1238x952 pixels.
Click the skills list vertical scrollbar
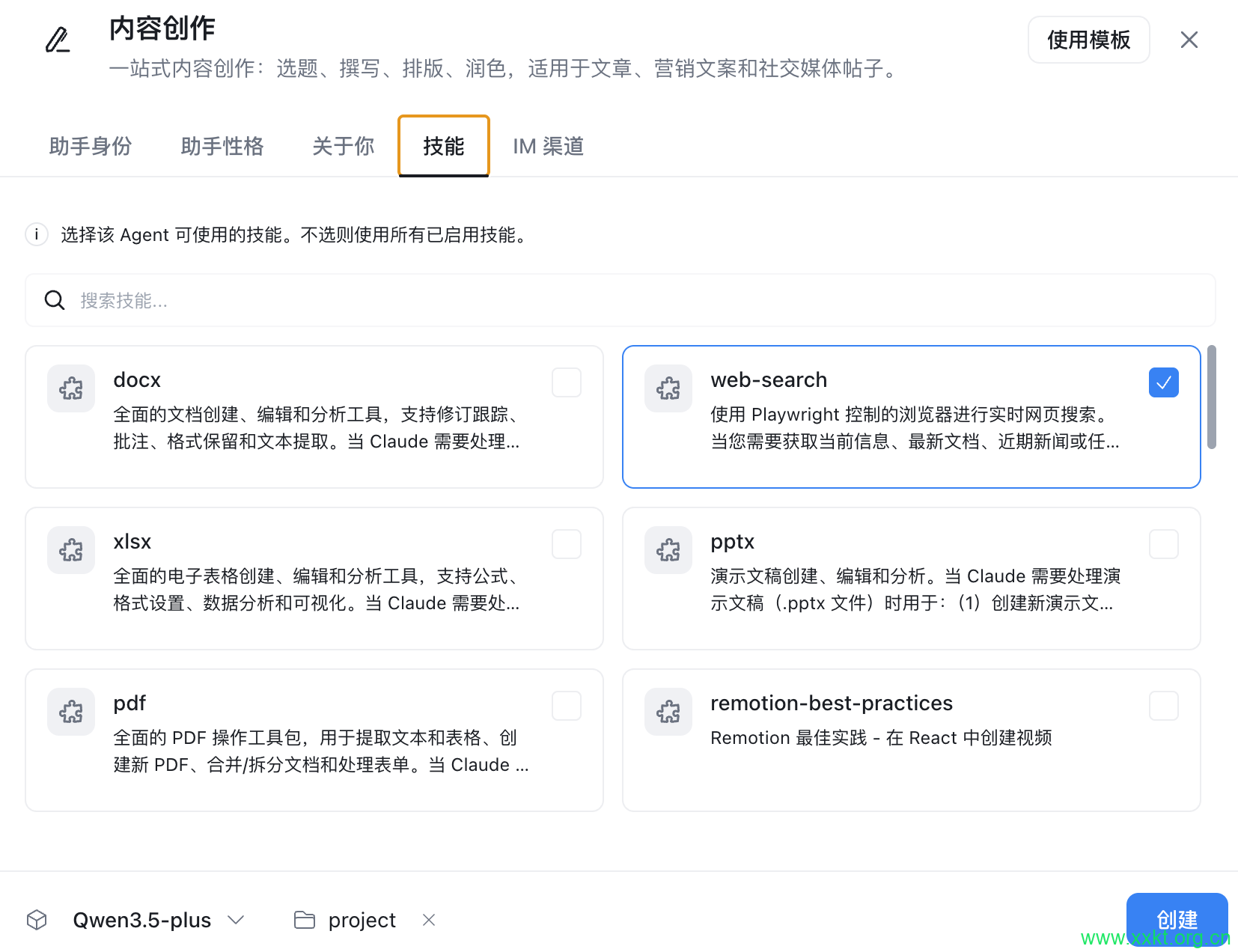[x=1212, y=397]
